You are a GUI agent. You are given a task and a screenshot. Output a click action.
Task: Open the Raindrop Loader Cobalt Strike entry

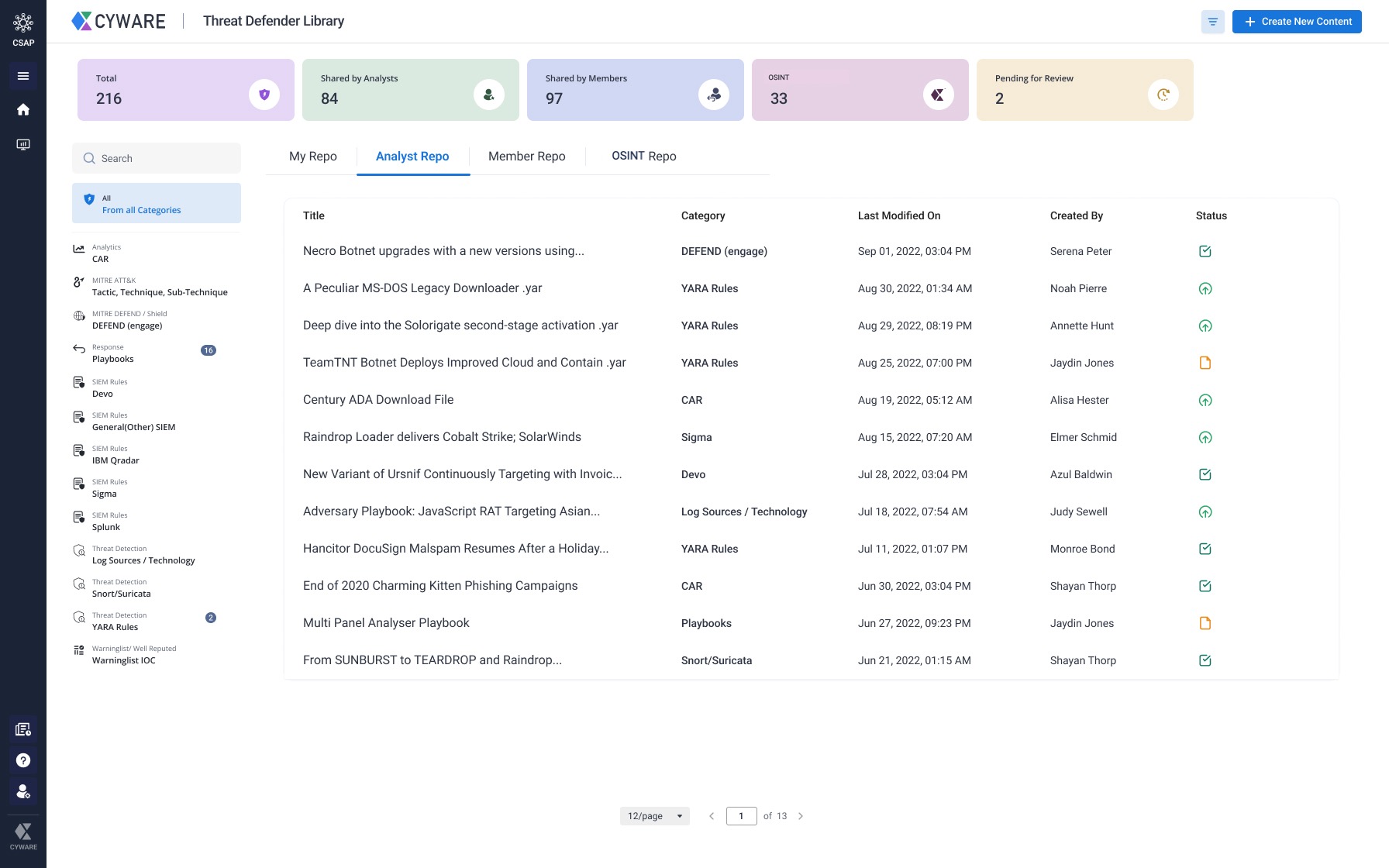point(442,436)
